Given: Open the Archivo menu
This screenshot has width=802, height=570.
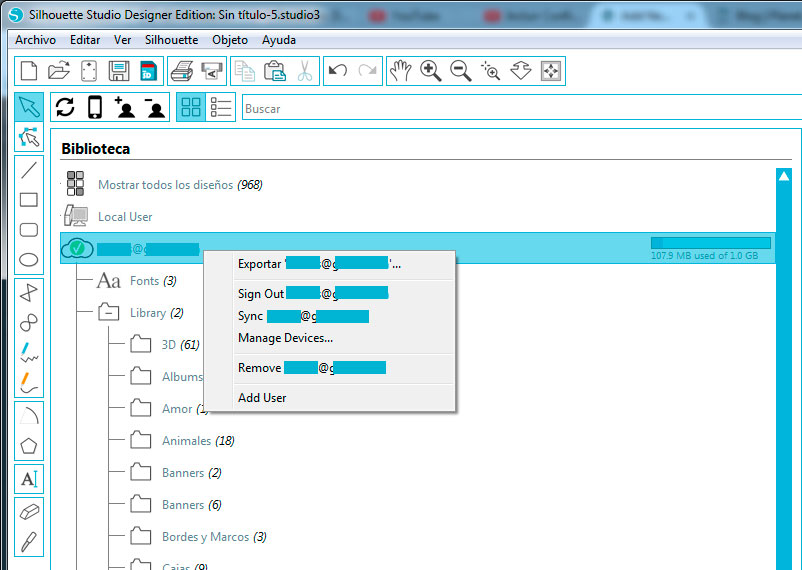Looking at the screenshot, I should tap(35, 40).
